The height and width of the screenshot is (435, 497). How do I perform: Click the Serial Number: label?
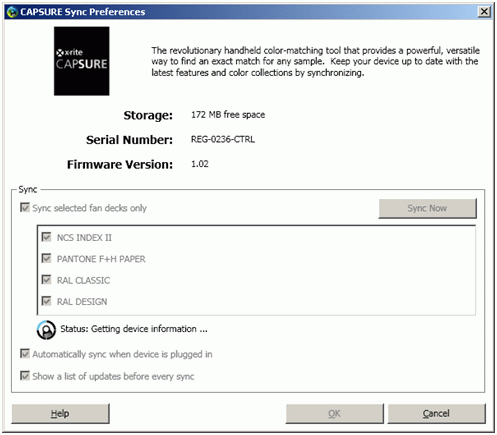click(x=129, y=140)
